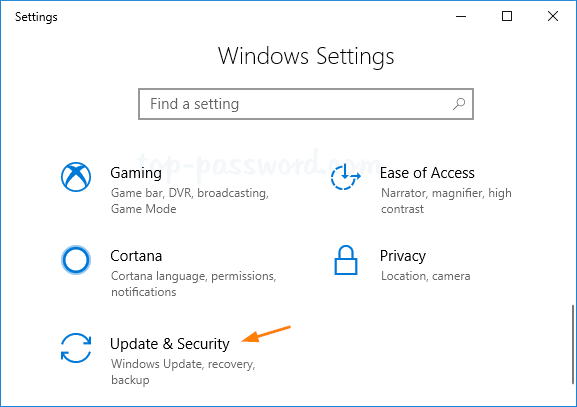This screenshot has height=407, width=577.
Task: Click the 'Game bar, DVR, broadcasting' description
Action: click(190, 201)
